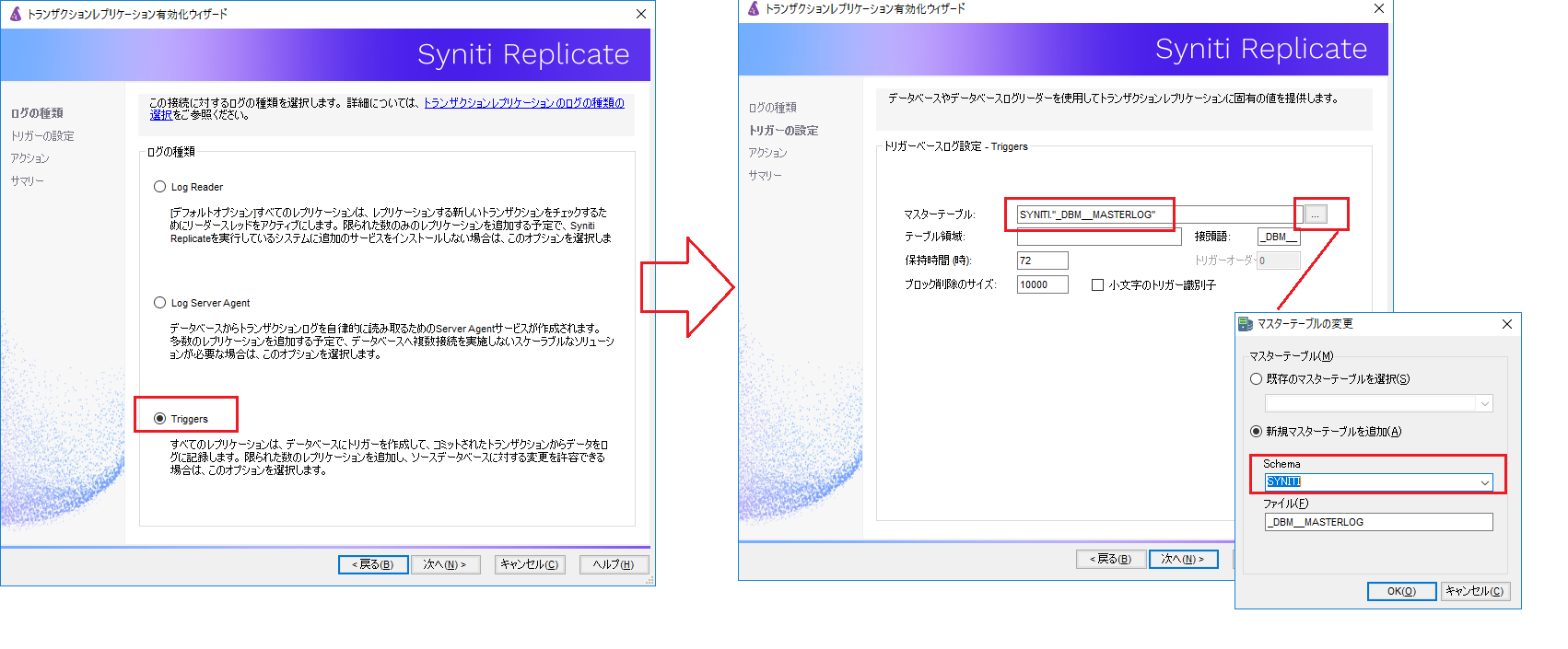Viewport: 1568px width, 649px height.
Task: Open the existing master table dropdown
Action: pyautogui.click(x=1485, y=403)
